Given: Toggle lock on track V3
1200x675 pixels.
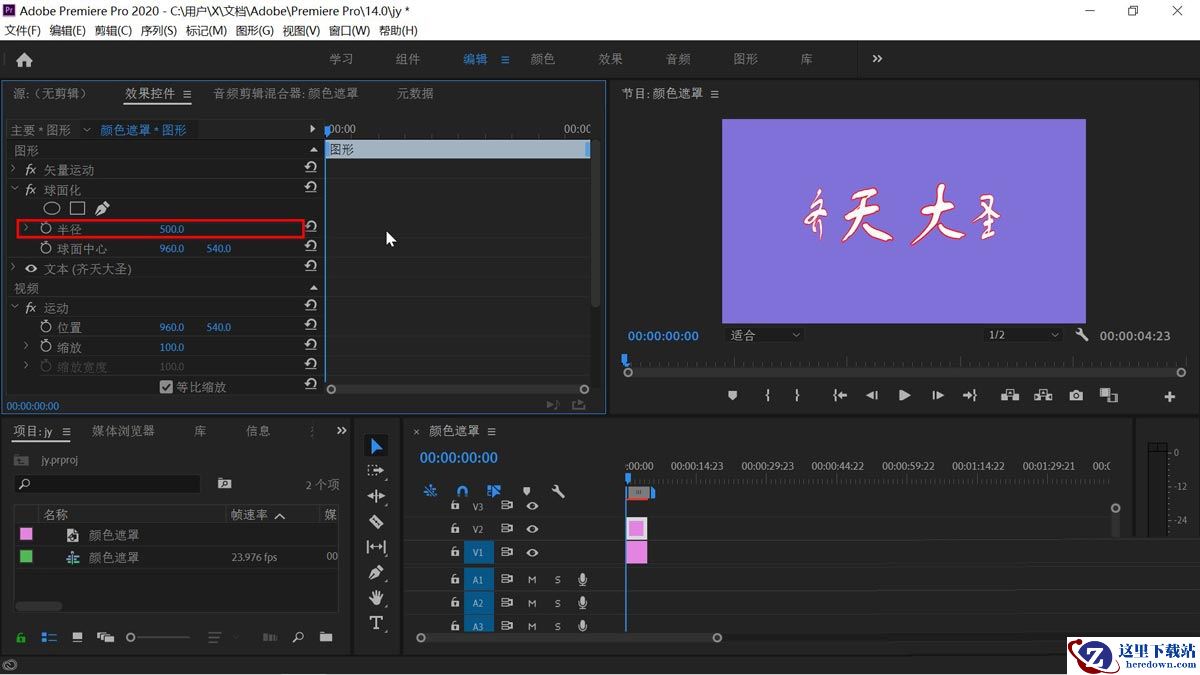Looking at the screenshot, I should coord(455,506).
